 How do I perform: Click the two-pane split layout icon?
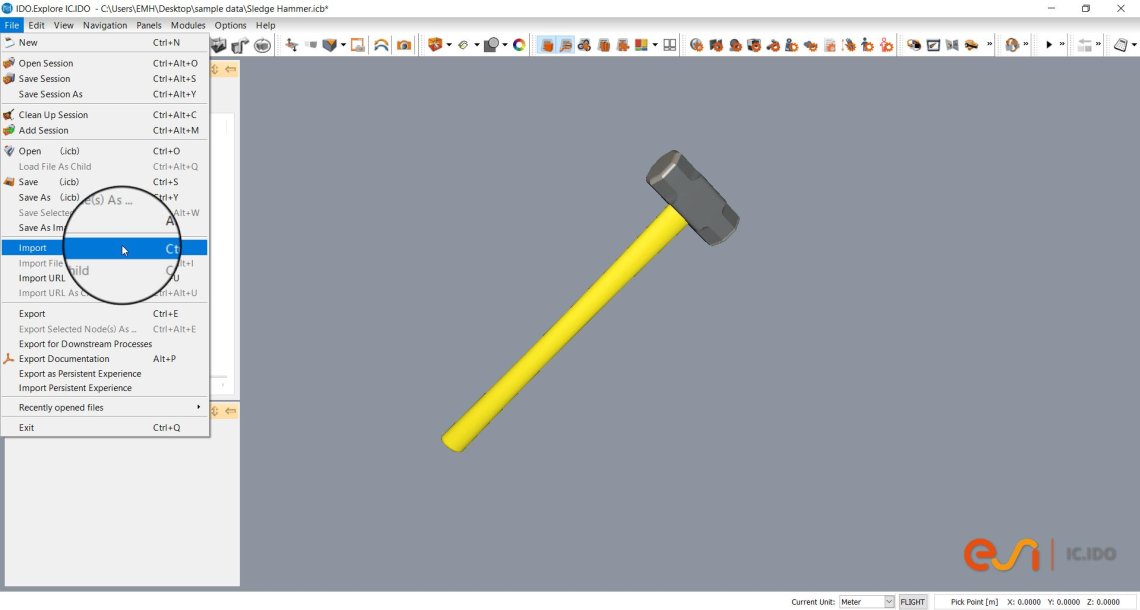click(x=669, y=45)
